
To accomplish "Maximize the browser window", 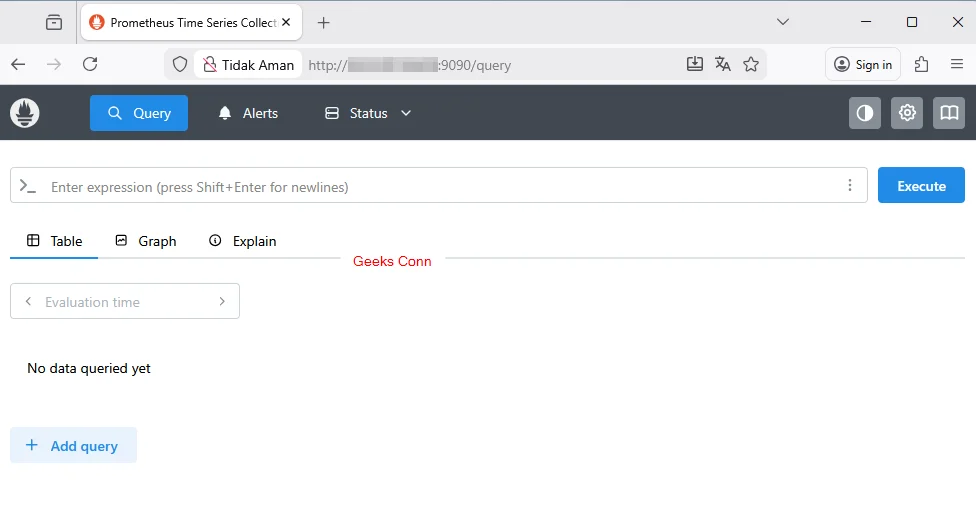I will pyautogui.click(x=912, y=22).
